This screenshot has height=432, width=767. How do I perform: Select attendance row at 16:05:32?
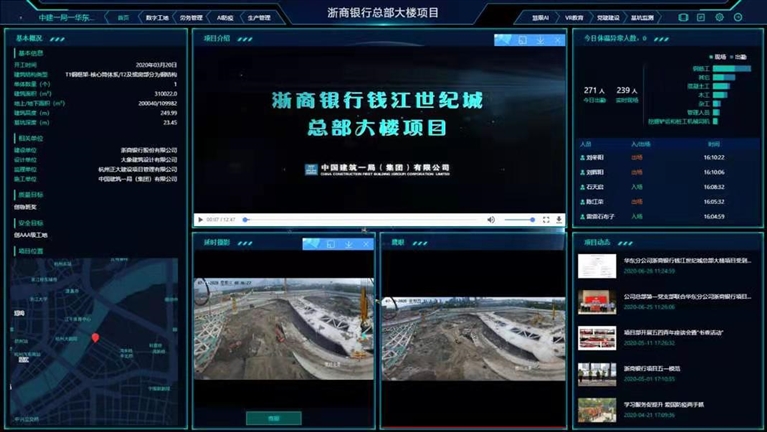coord(669,202)
